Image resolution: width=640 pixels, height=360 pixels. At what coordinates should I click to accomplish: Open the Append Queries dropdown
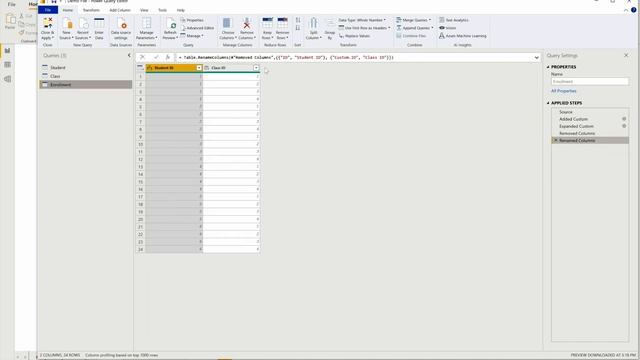tap(414, 28)
